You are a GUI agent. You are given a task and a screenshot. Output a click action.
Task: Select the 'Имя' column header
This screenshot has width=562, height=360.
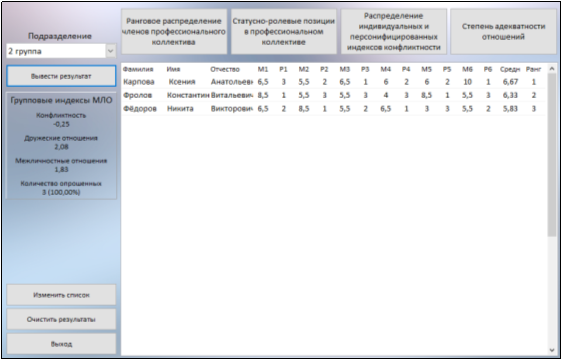173,69
